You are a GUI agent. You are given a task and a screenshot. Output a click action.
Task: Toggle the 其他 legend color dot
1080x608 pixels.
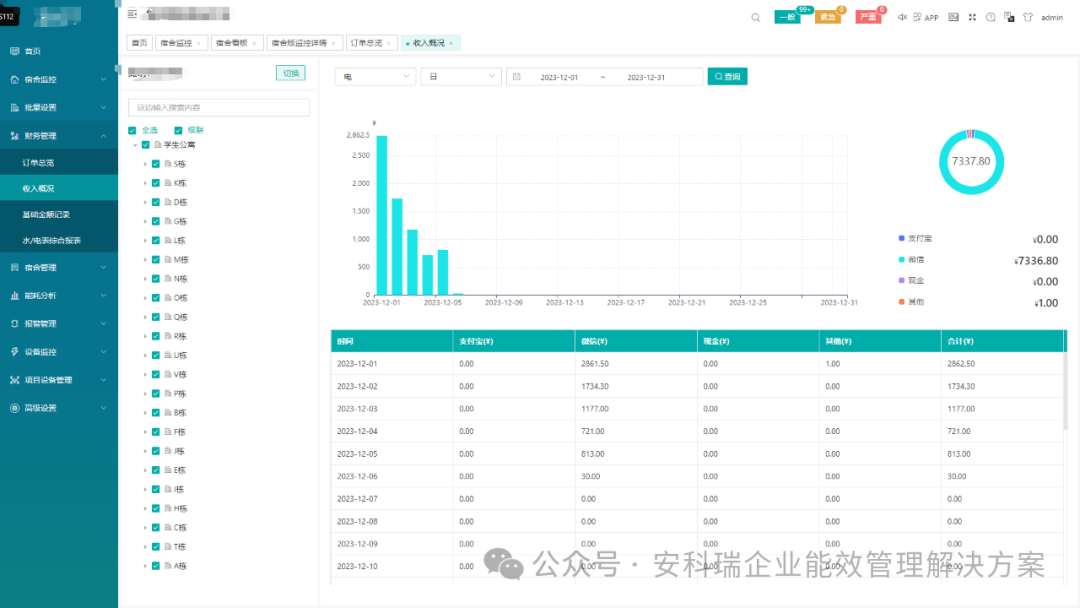pos(902,302)
